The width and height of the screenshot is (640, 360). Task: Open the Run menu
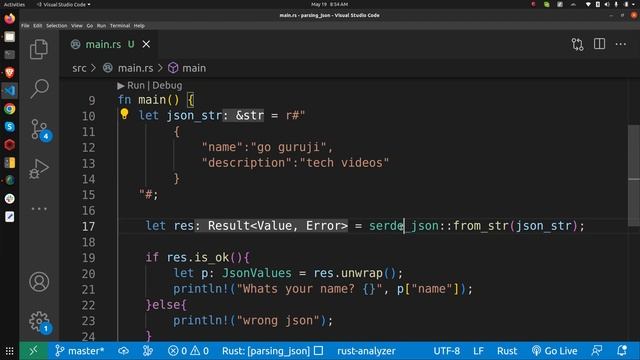[101, 26]
